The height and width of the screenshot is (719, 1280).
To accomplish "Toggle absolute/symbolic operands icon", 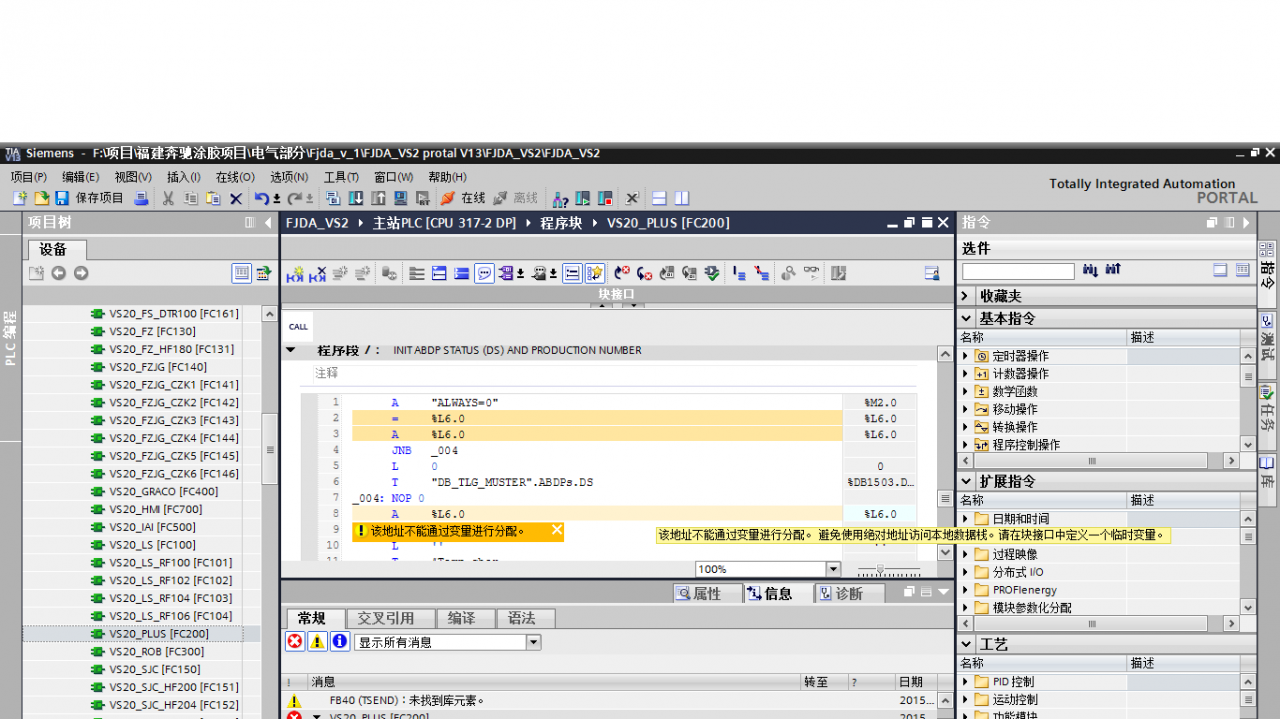I will point(506,273).
